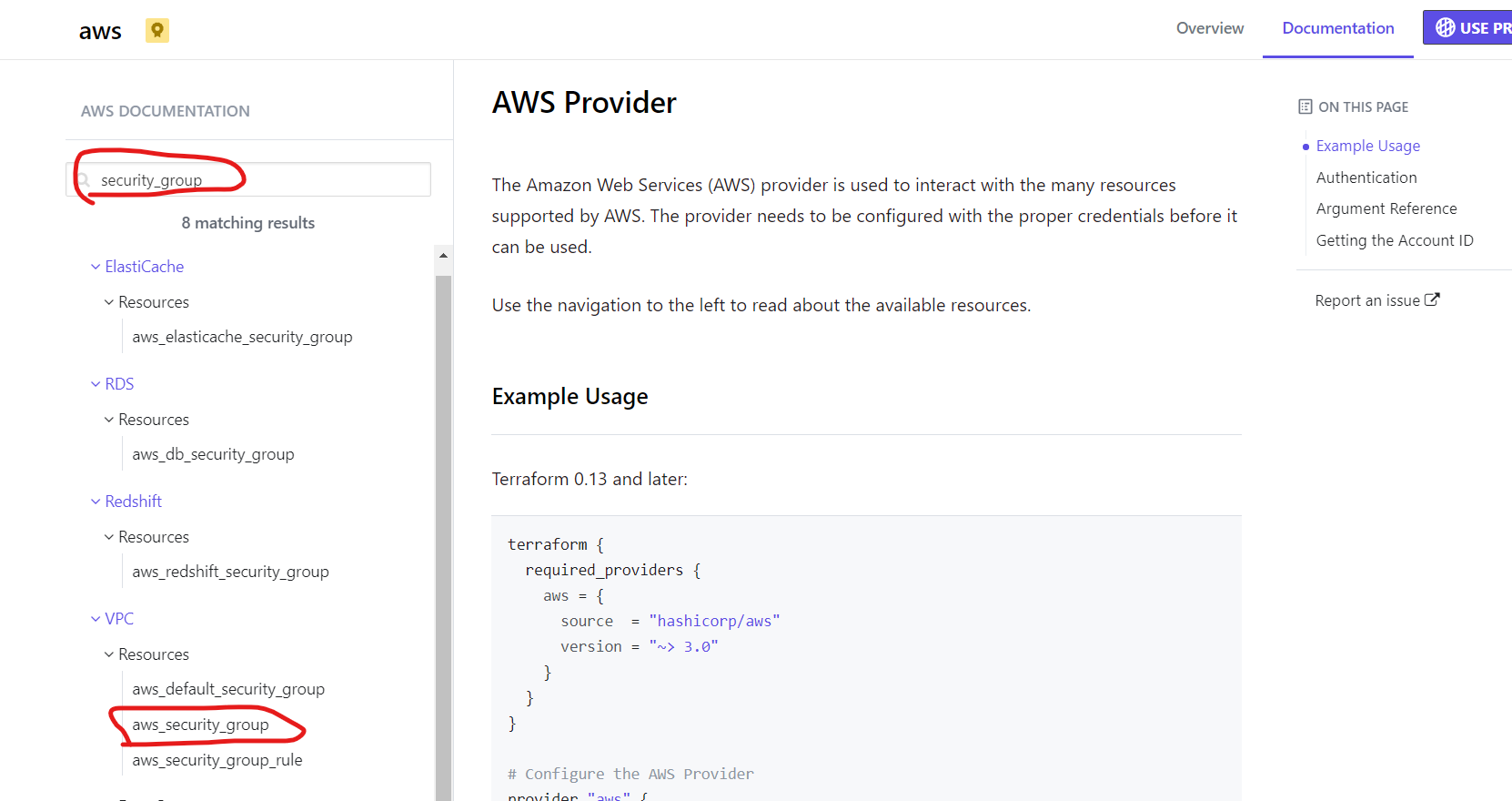Go to the Argument Reference section
Image resolution: width=1512 pixels, height=801 pixels.
click(x=1386, y=208)
